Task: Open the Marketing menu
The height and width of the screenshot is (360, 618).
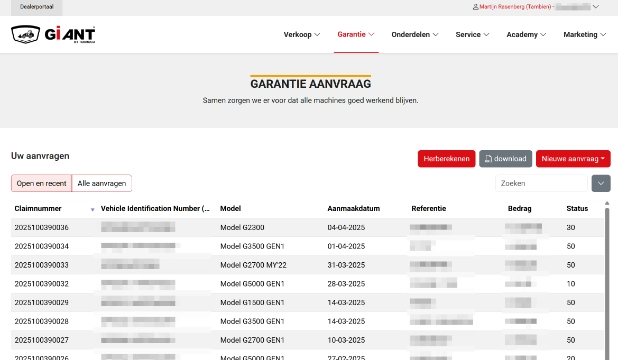Action: (584, 35)
